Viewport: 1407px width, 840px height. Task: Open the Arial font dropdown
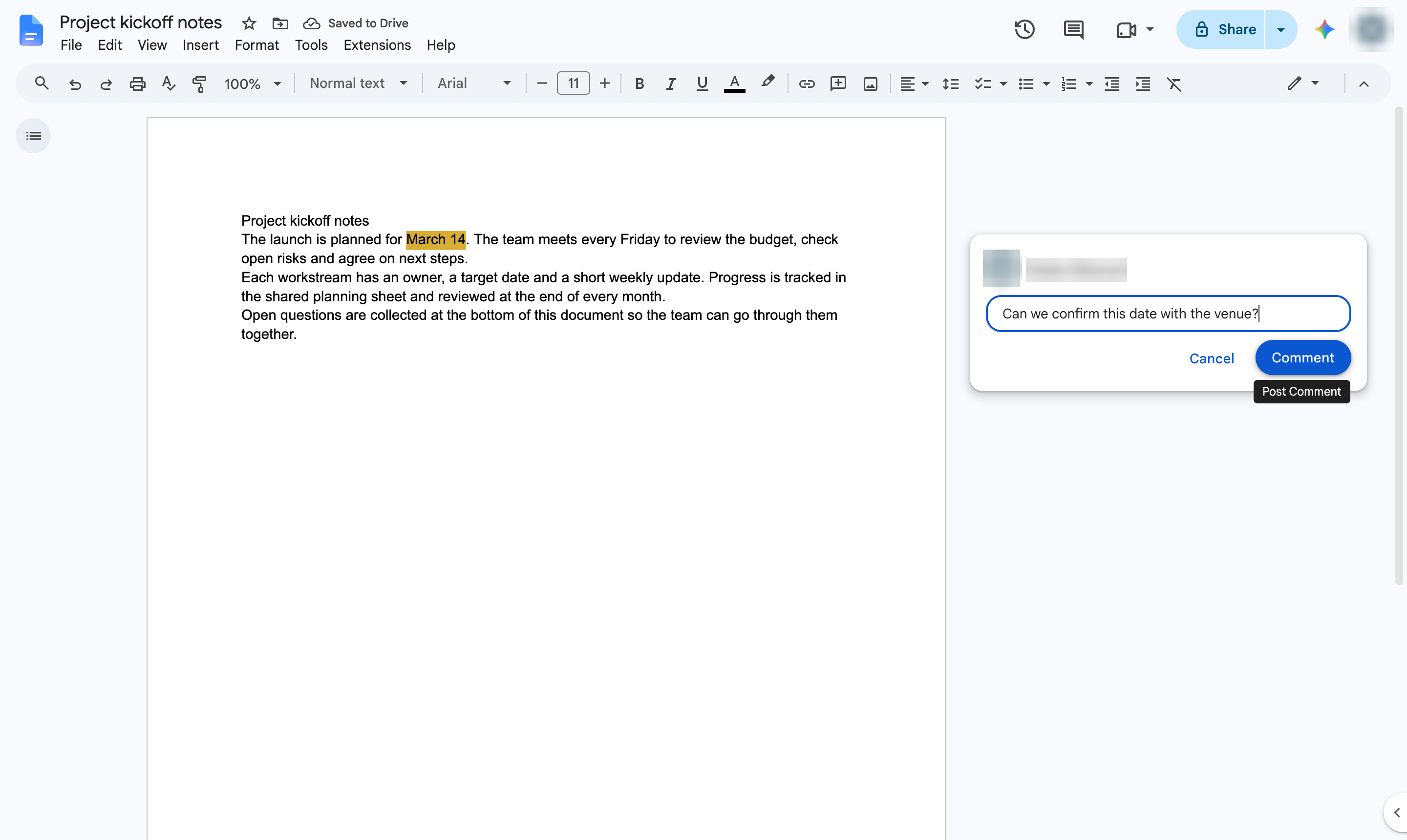474,84
